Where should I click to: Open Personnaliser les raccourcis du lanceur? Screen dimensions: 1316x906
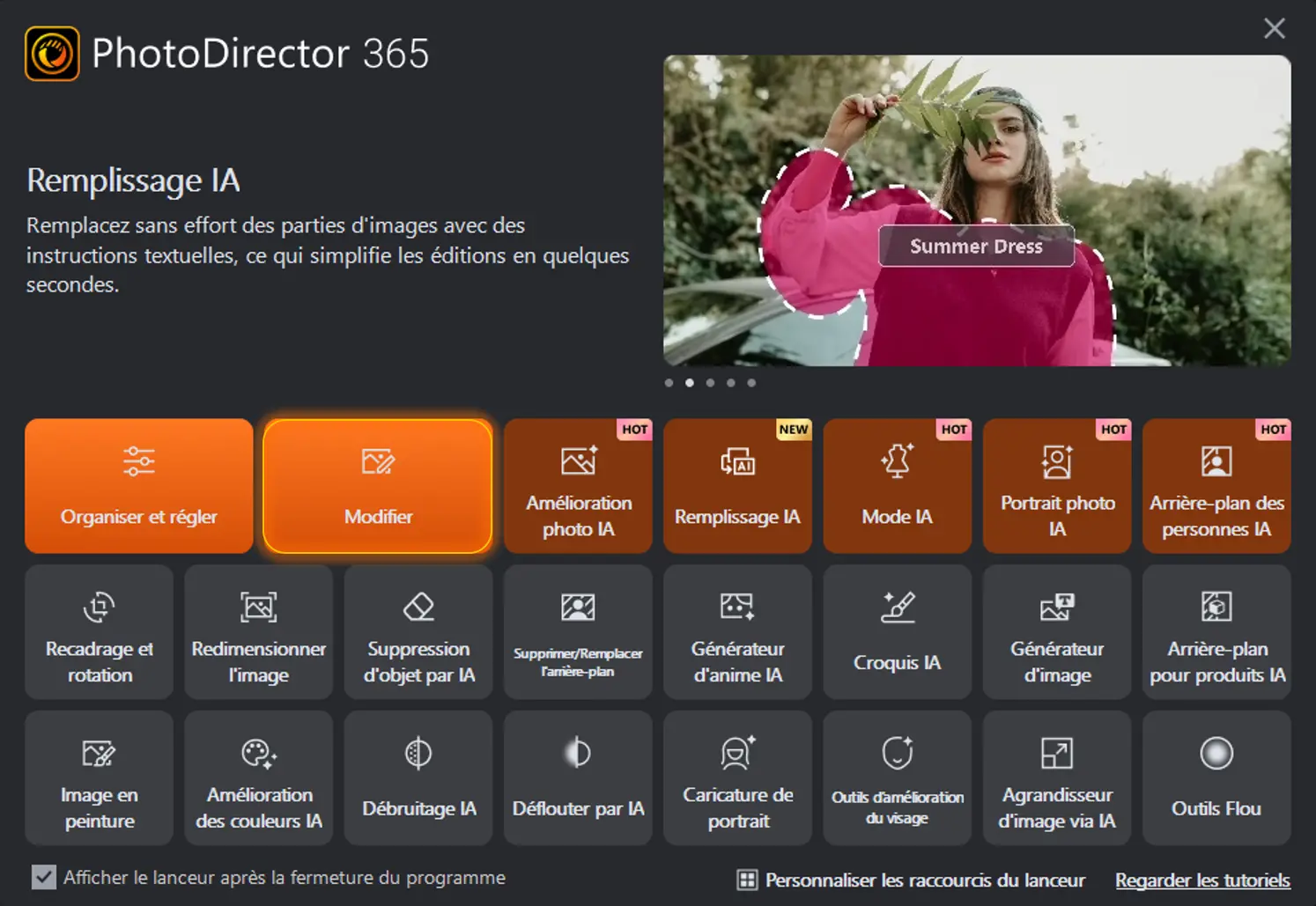[912, 878]
